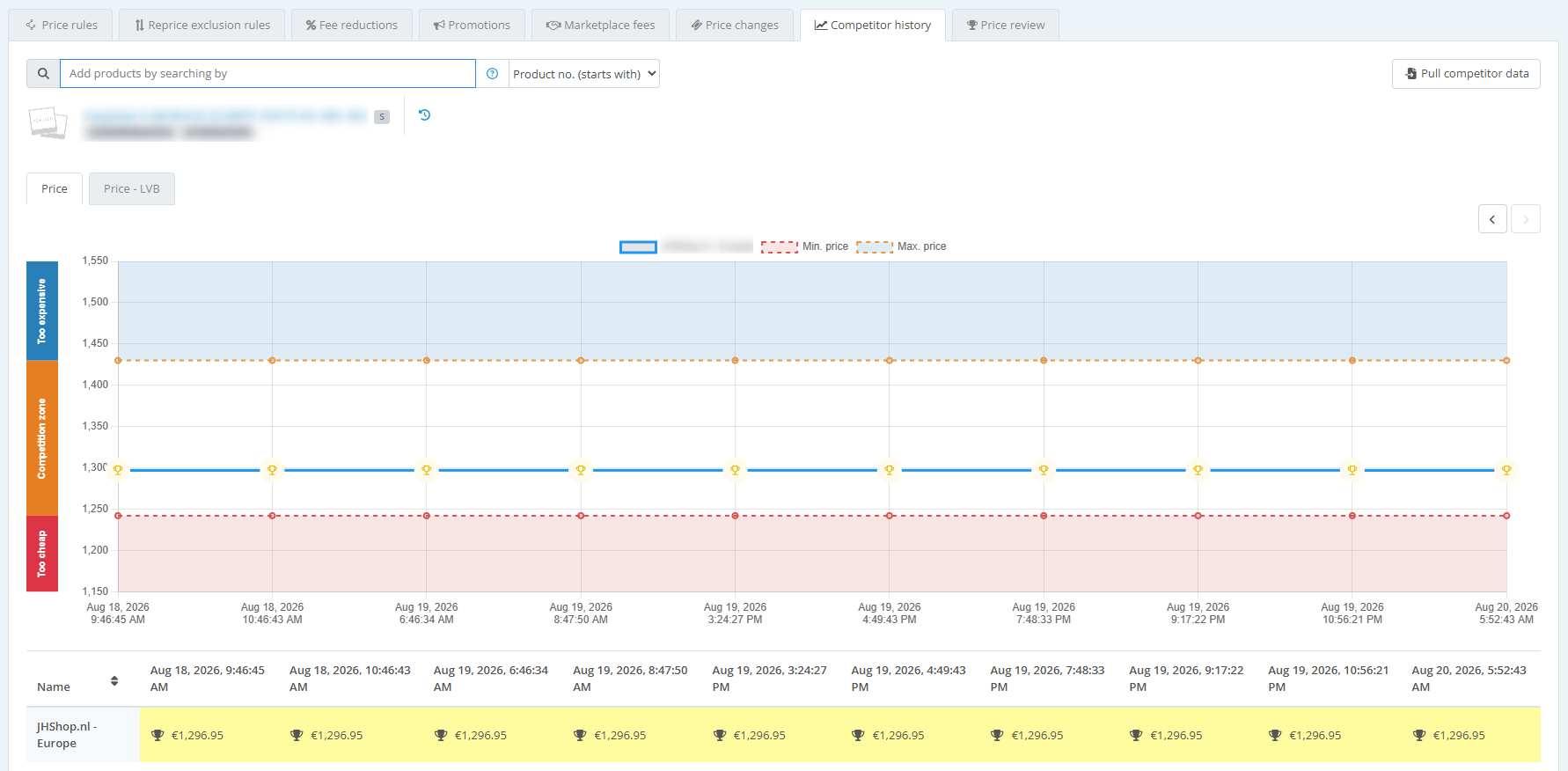This screenshot has height=771, width=1568.
Task: Click the blue help question icon
Action: [493, 74]
